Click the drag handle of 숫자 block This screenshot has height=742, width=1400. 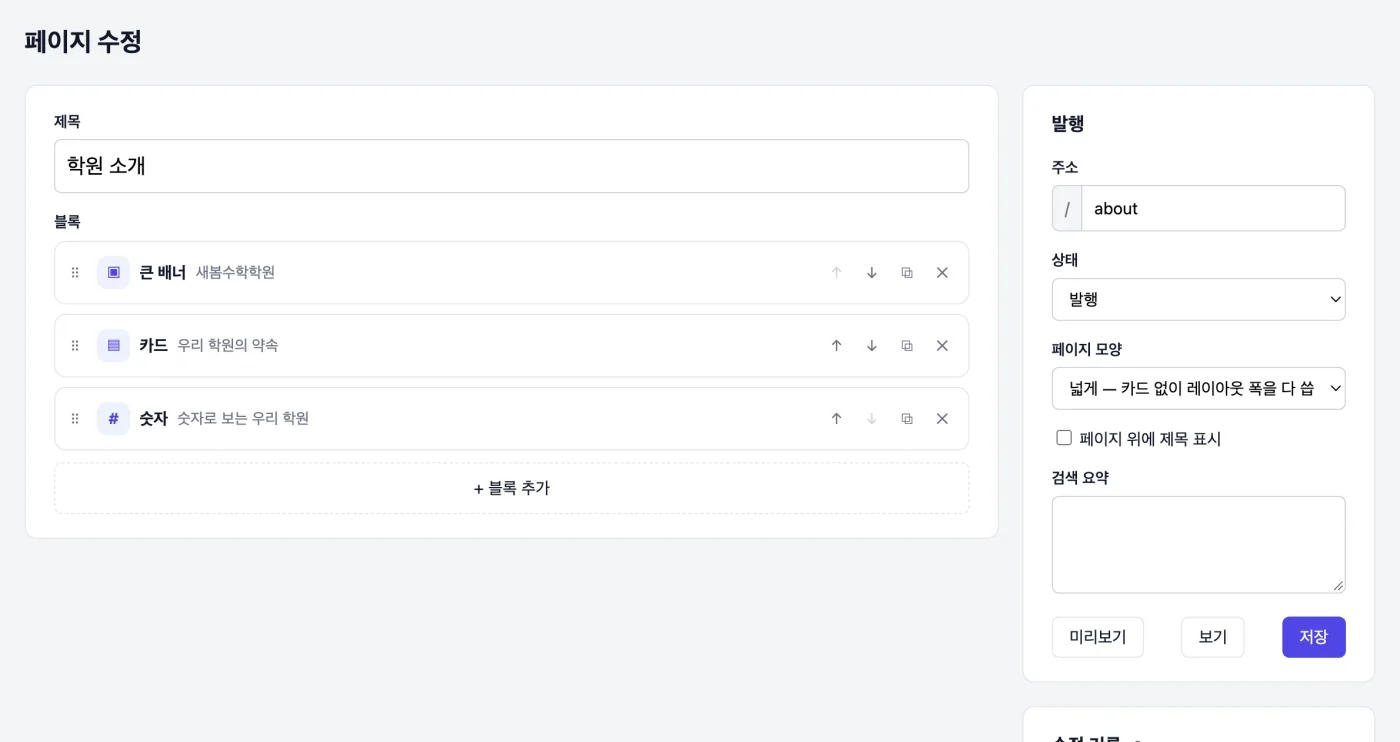click(x=75, y=419)
